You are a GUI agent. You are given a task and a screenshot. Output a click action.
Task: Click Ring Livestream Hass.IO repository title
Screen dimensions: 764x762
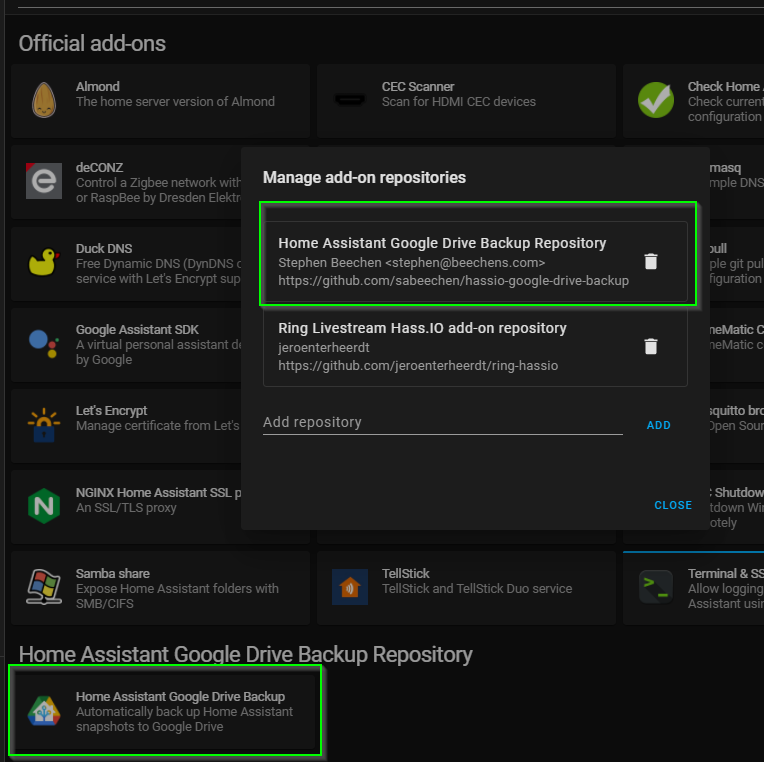422,328
